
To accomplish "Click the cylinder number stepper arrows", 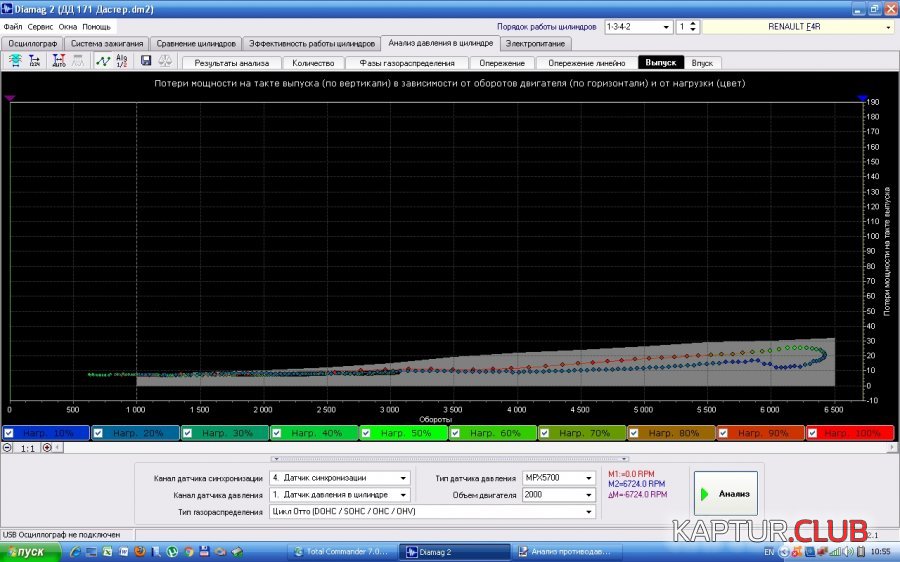I will (x=693, y=27).
